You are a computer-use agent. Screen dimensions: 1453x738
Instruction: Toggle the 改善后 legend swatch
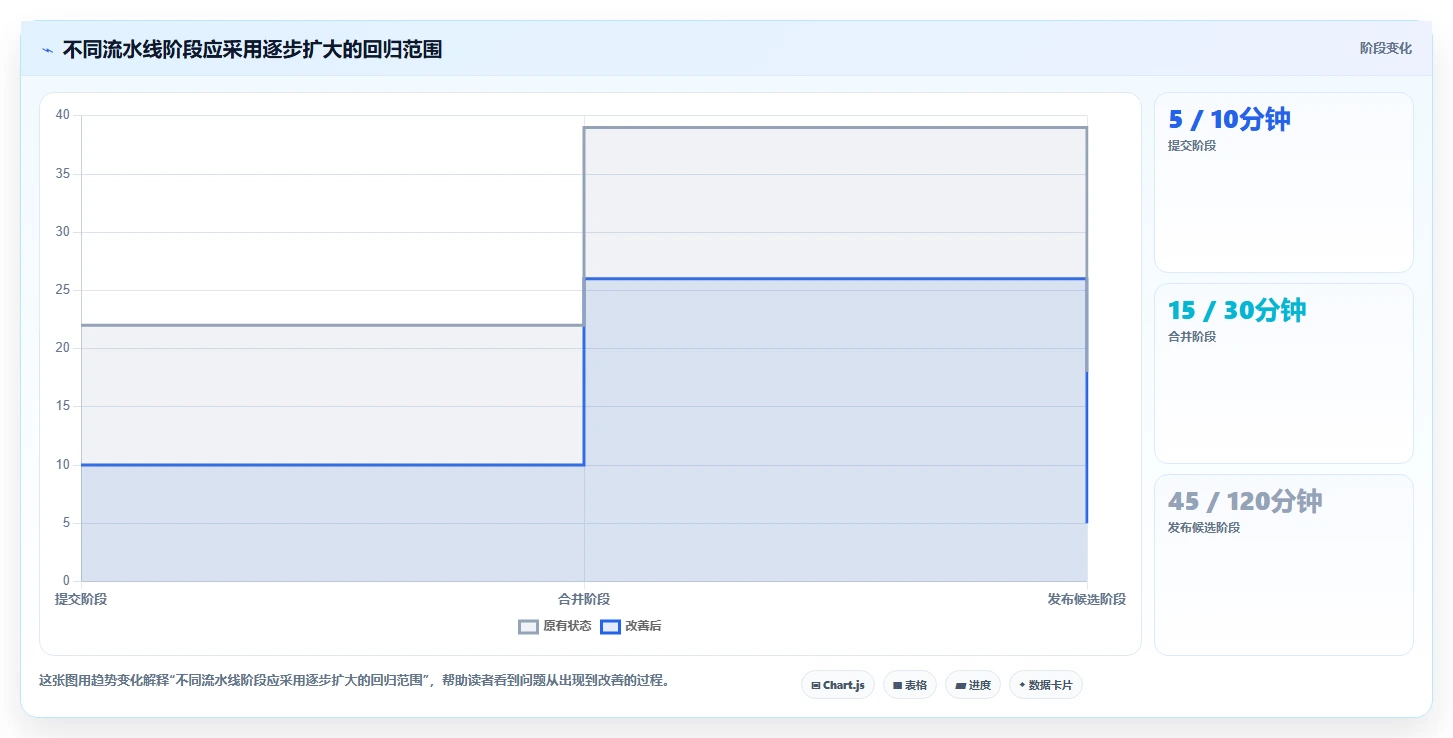[x=610, y=627]
